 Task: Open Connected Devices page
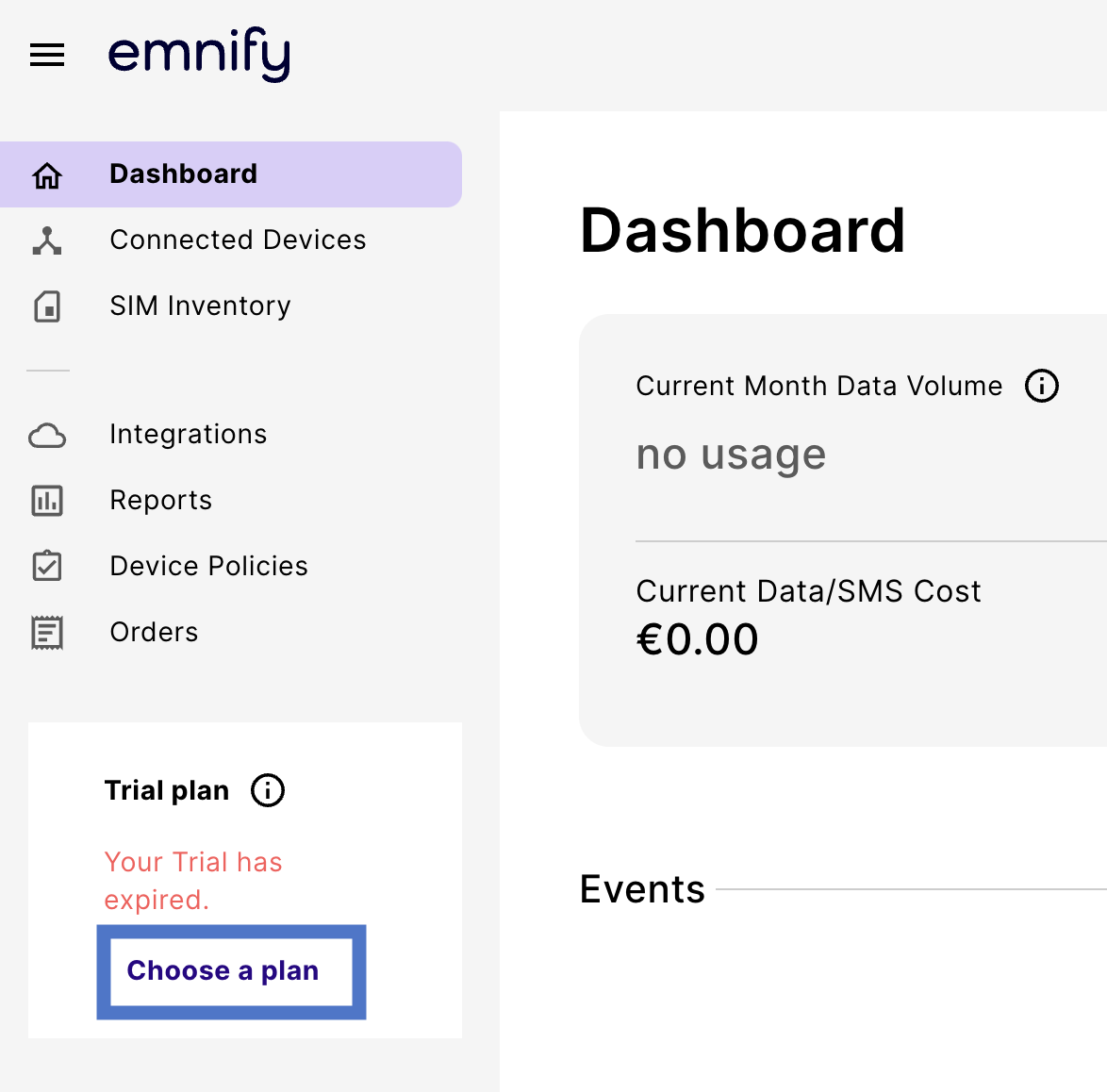pos(238,240)
